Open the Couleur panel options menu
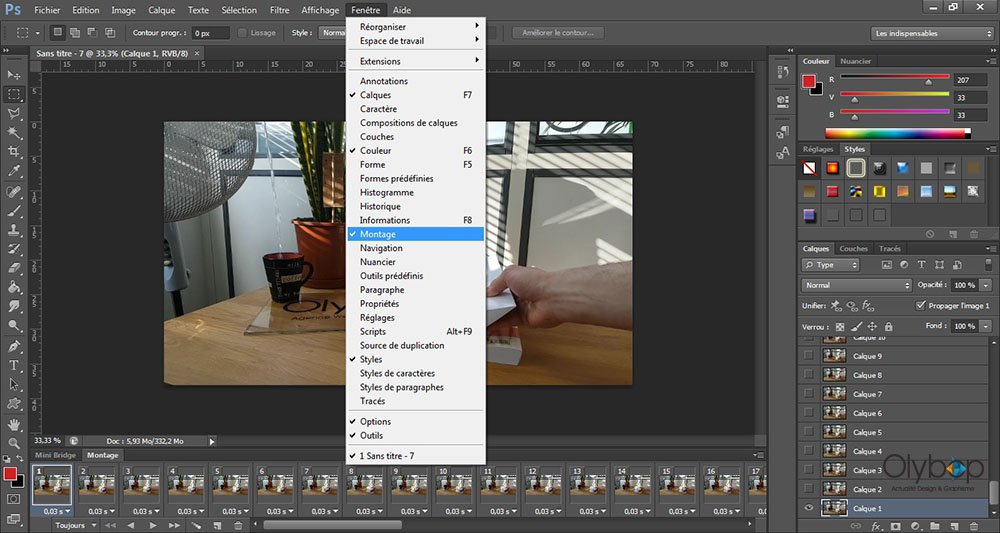 point(989,61)
